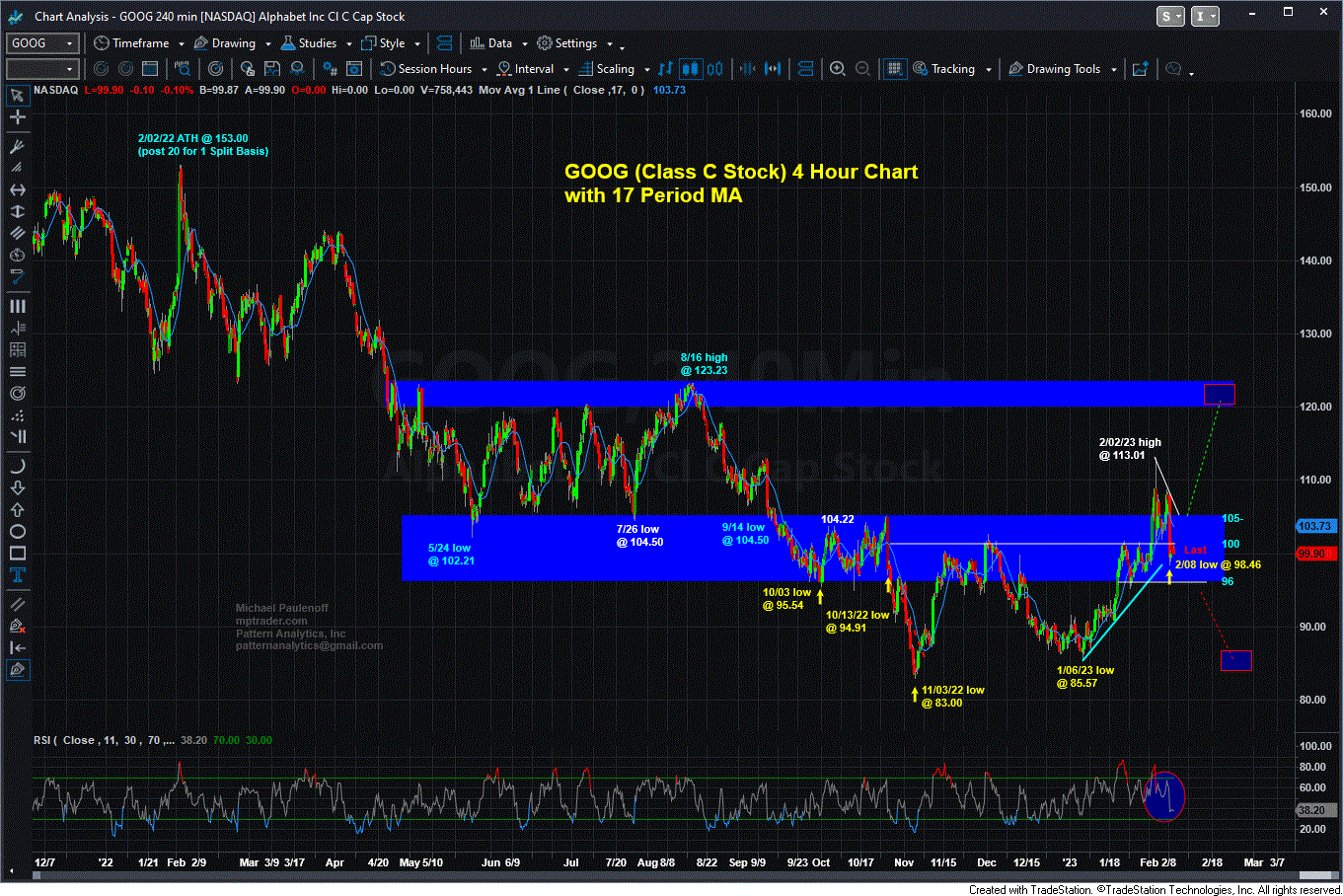Open the Drawing menu

tap(232, 43)
